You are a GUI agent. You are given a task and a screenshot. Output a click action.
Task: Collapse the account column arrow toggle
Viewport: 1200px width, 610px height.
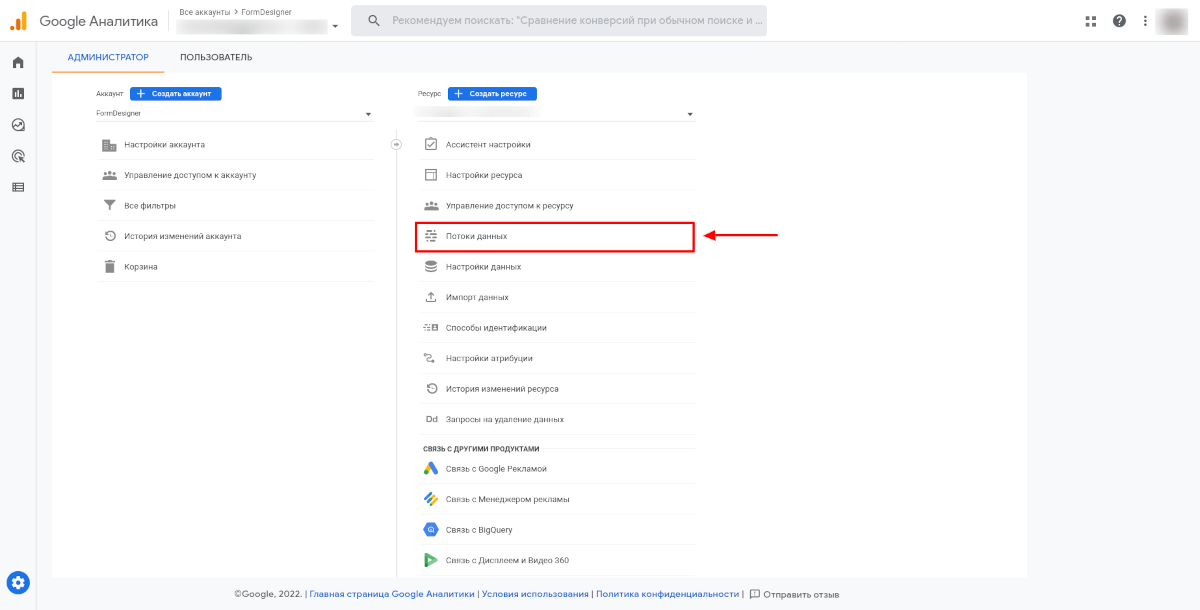(395, 145)
